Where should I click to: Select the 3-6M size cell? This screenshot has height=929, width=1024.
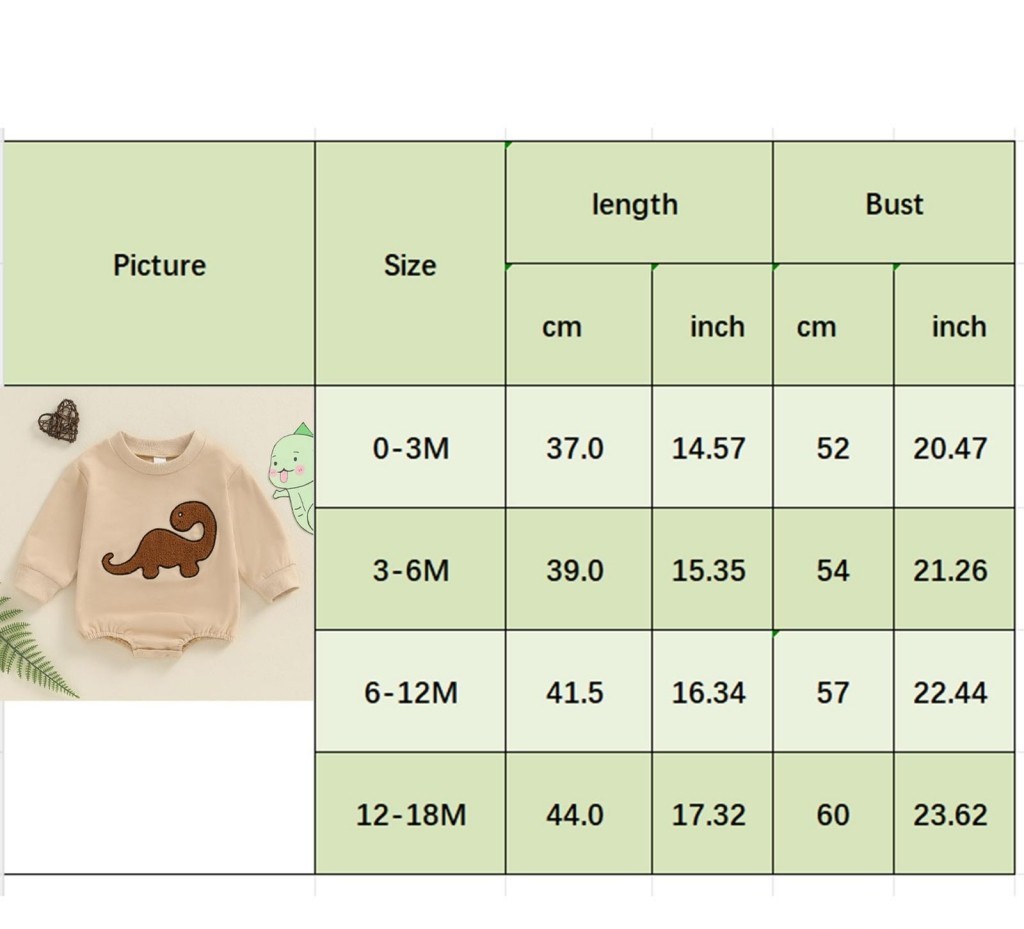click(410, 571)
